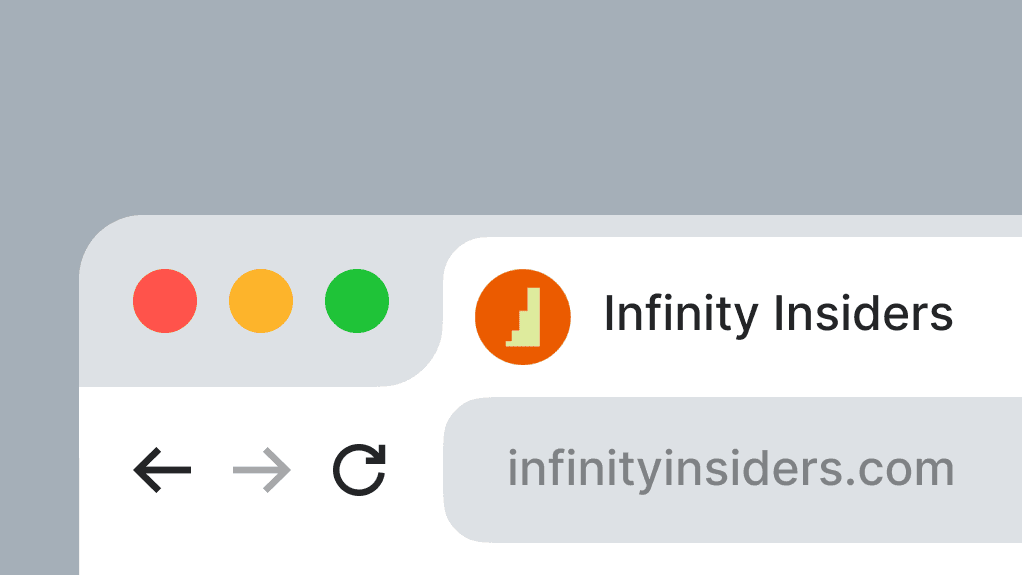
Task: Go forward with the grayed right arrow
Action: pyautogui.click(x=261, y=469)
